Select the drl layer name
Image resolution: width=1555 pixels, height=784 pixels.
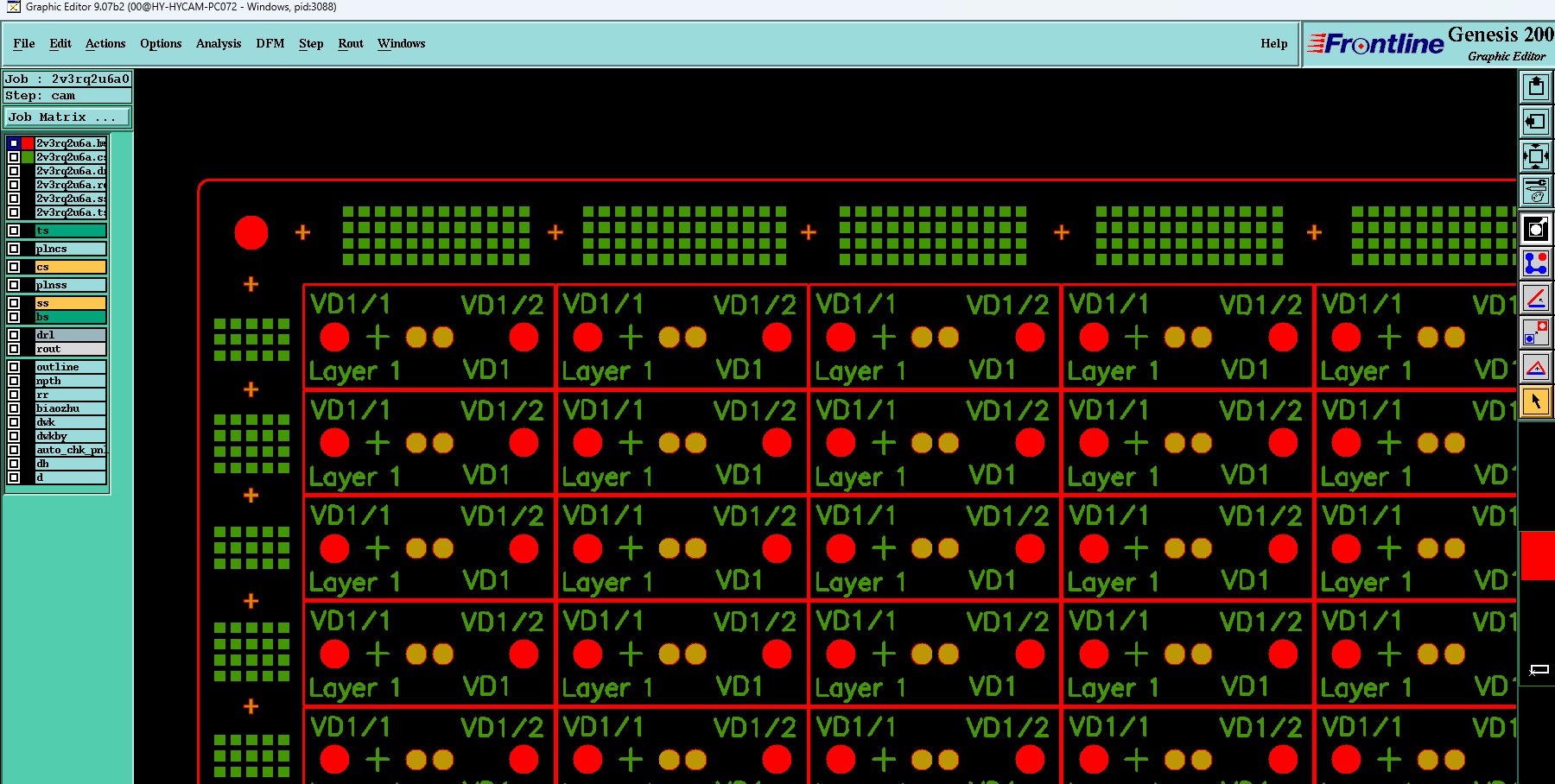click(x=71, y=335)
